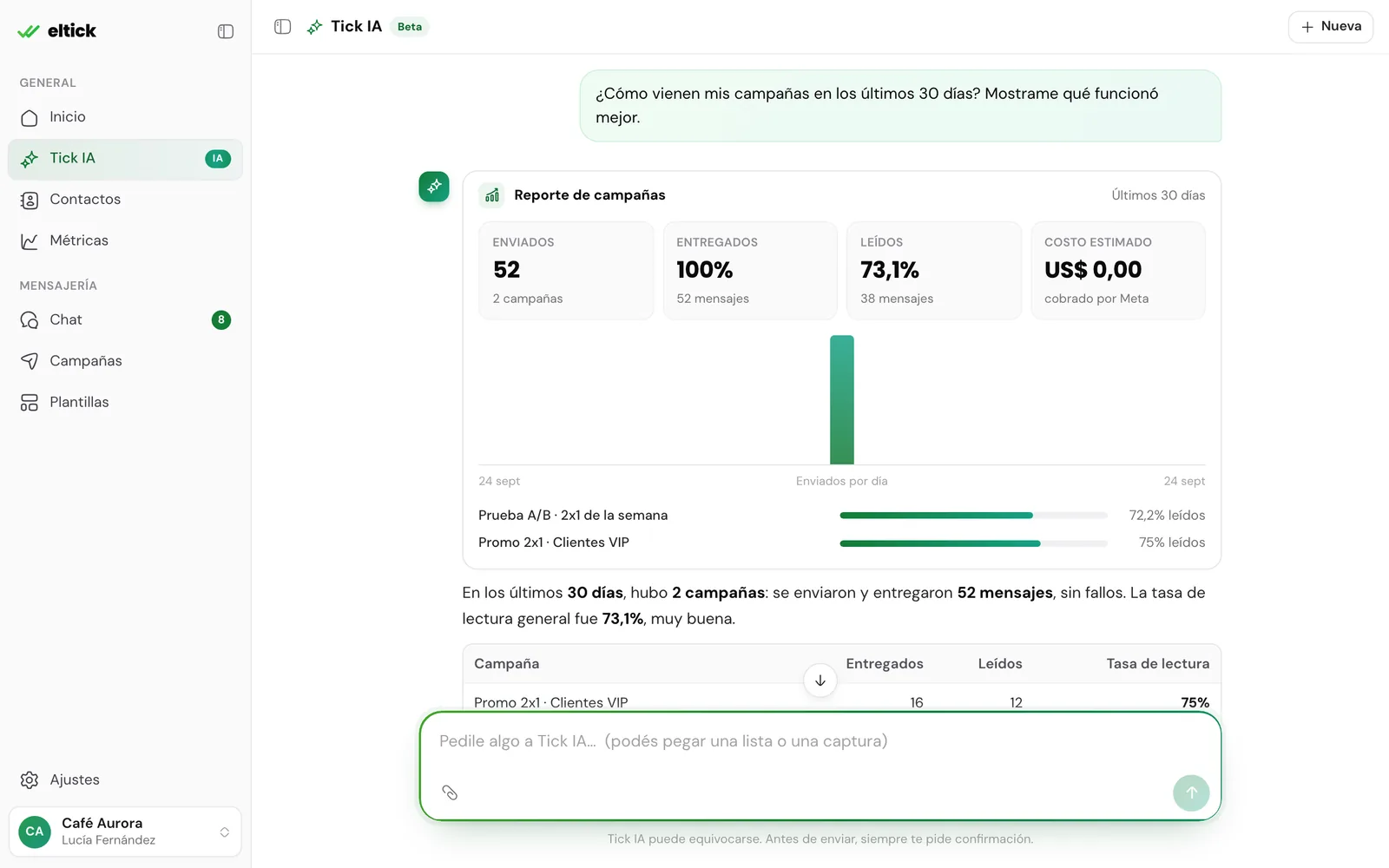The image size is (1389, 868).
Task: Focus the 'Pedile algo a Tick IA' input
Action: coord(820,742)
